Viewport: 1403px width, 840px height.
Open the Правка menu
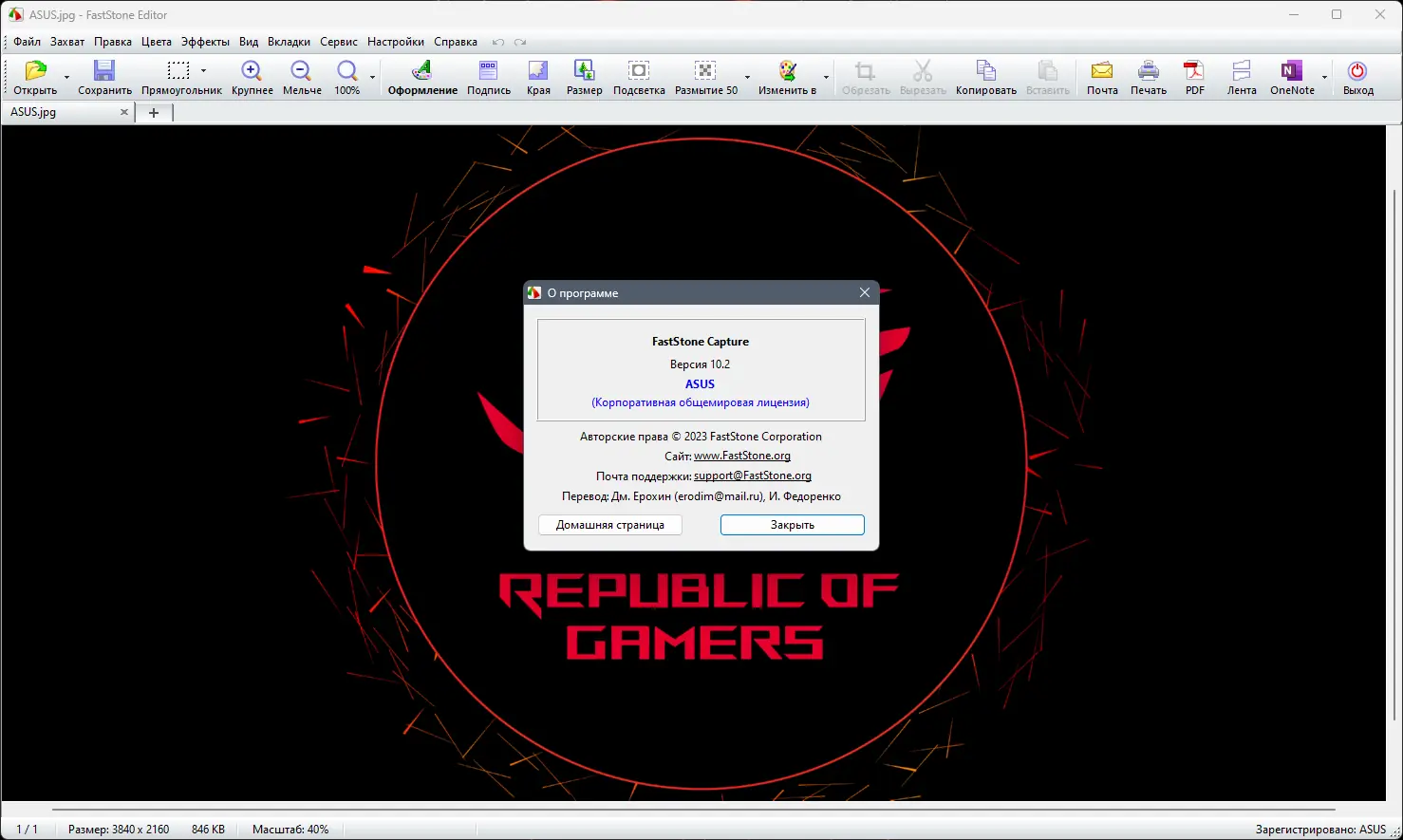(113, 42)
